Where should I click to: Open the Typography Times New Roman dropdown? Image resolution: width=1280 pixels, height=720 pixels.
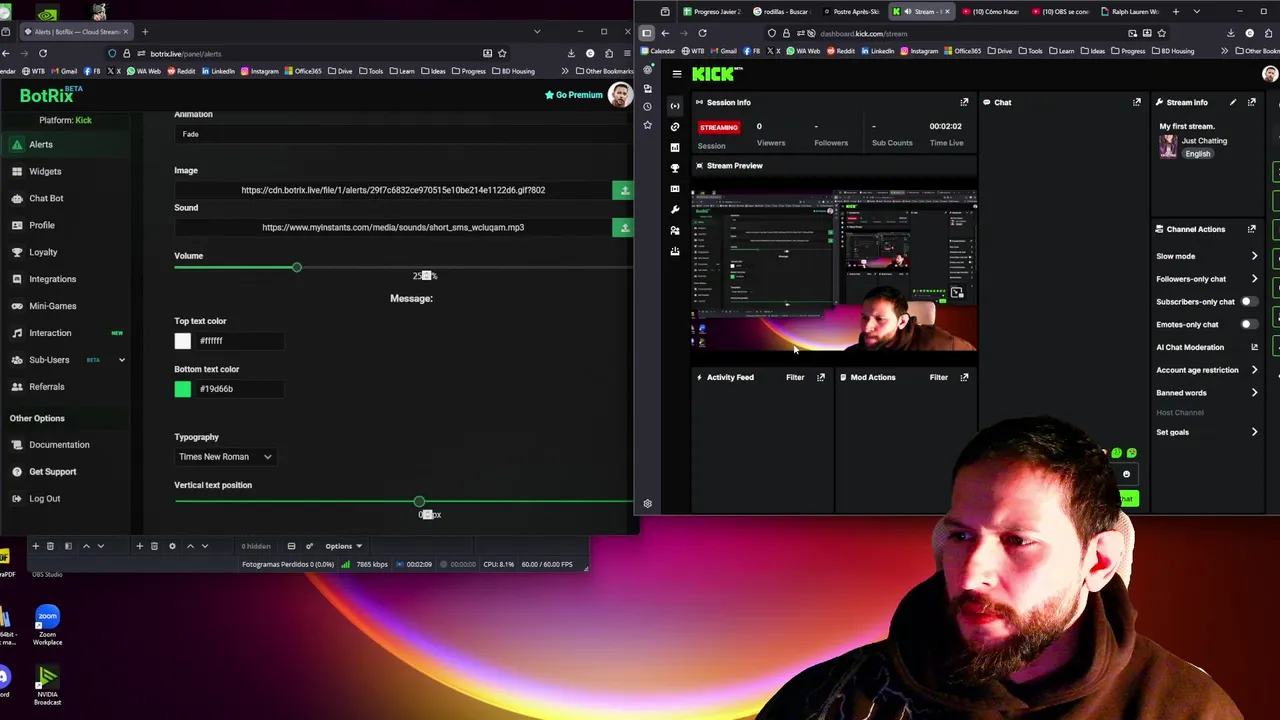tap(225, 457)
